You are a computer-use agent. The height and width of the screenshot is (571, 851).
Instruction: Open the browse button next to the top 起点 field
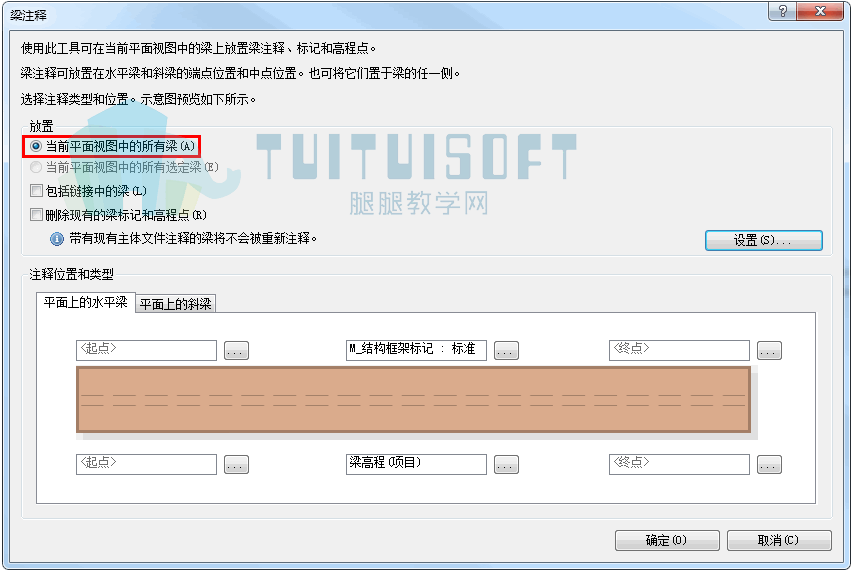tap(236, 351)
